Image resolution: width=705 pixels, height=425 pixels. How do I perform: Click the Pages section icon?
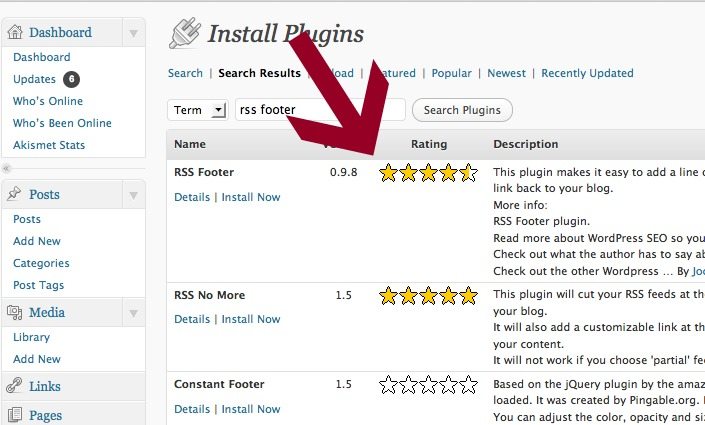(14, 415)
